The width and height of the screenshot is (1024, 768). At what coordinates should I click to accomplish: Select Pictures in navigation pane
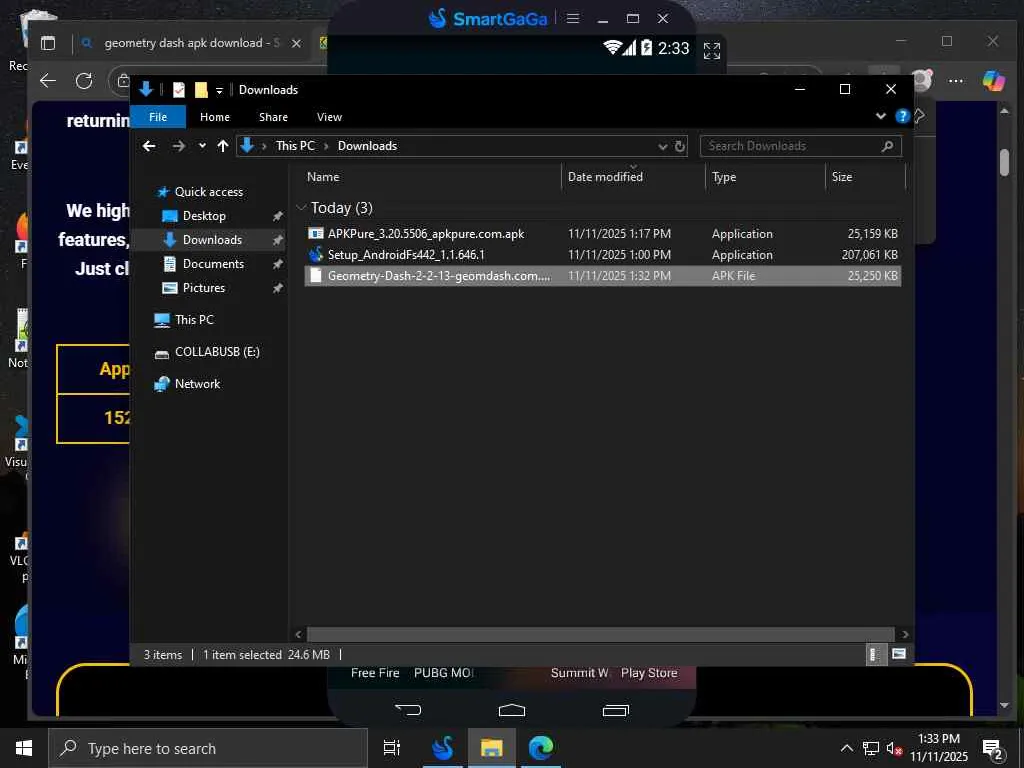tap(203, 288)
